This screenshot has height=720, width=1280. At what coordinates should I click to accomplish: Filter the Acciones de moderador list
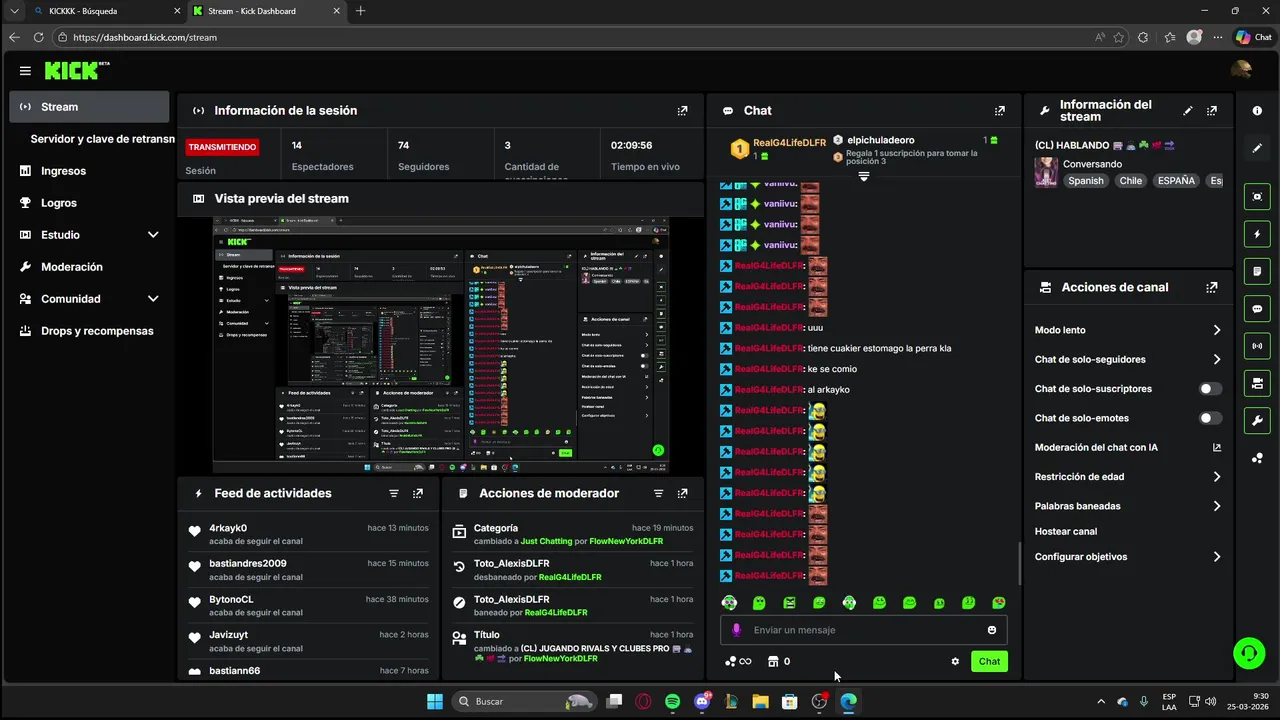tap(658, 494)
